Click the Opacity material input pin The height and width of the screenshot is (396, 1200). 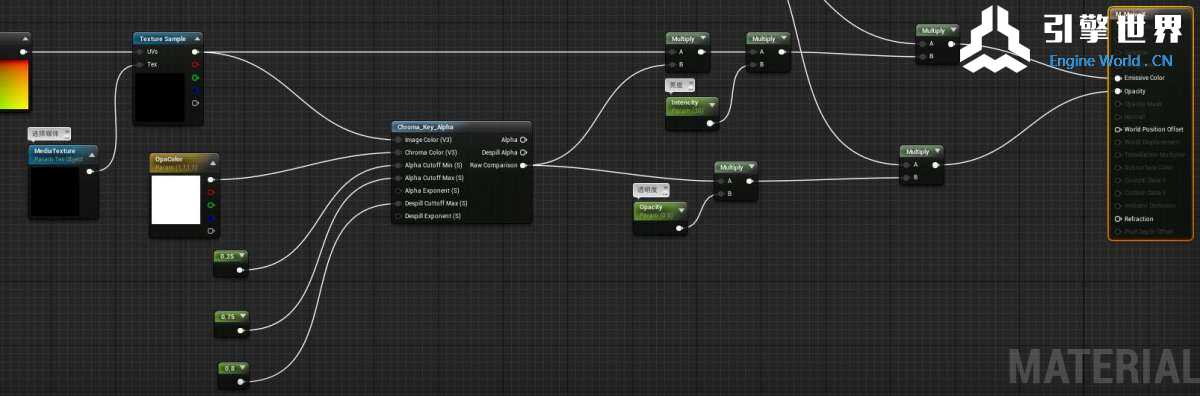click(x=1118, y=90)
